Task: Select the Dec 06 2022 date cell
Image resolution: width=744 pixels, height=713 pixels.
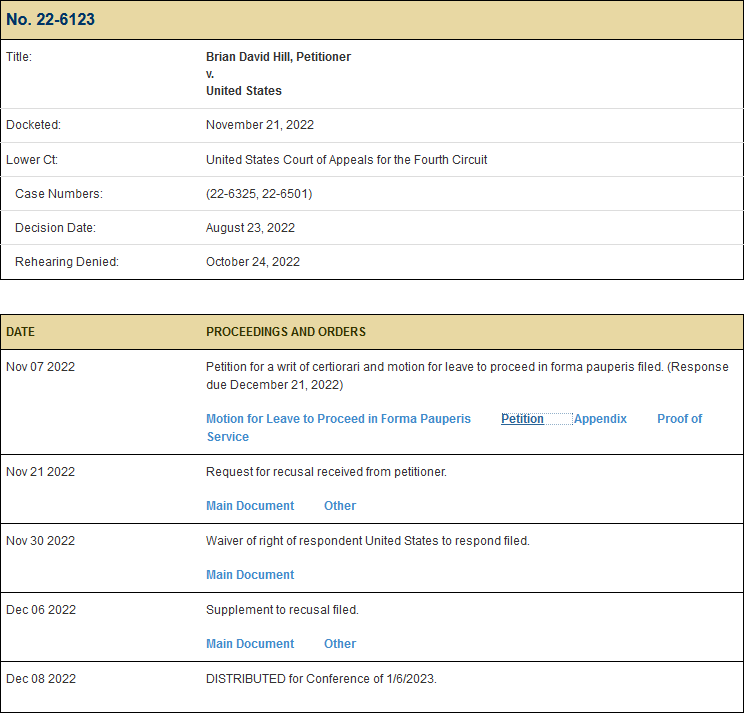Action: point(41,610)
